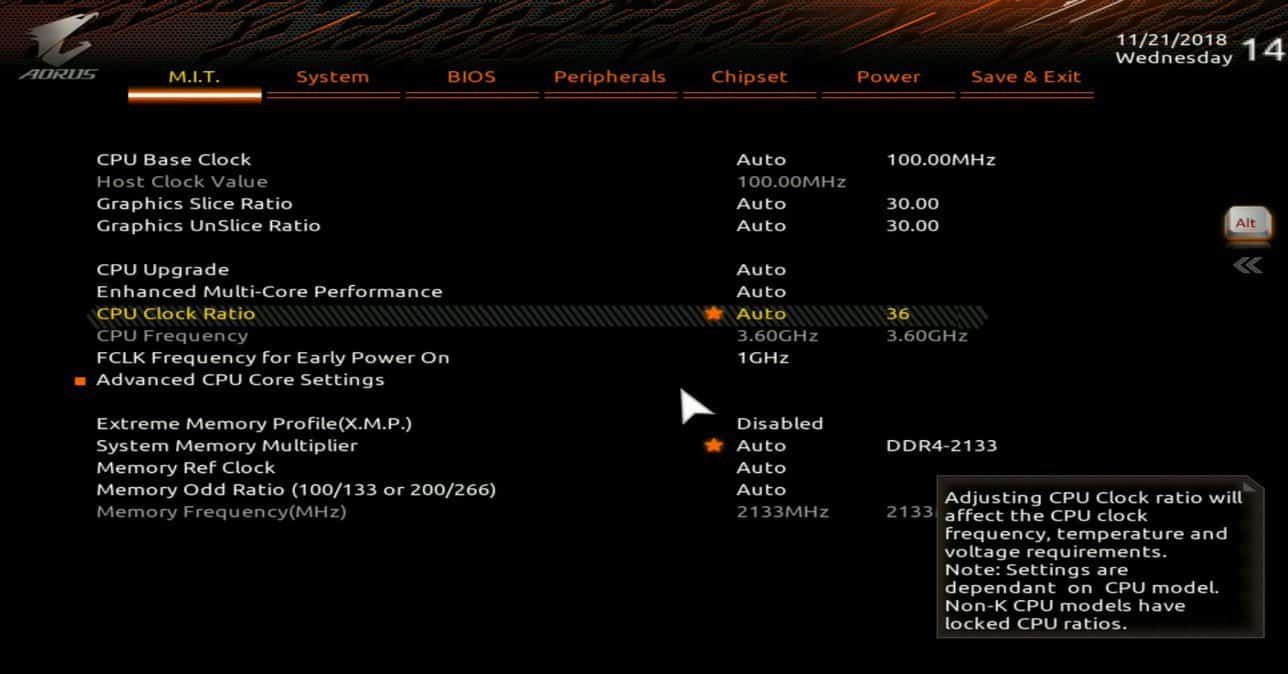Select the System Memory Multiplier label
Screen dimensions: 1288x674
[x=227, y=446]
